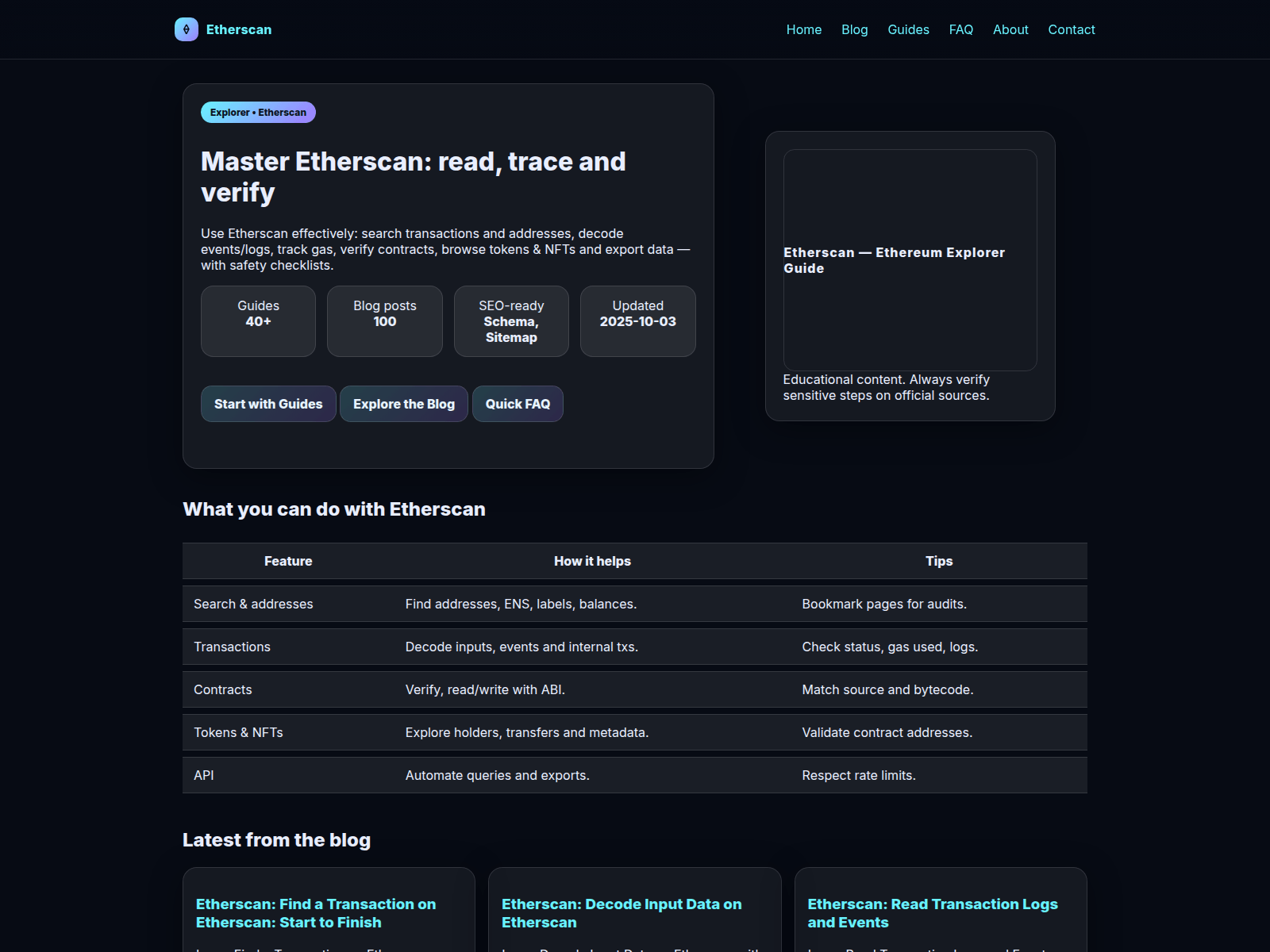Open the Home nav item
The height and width of the screenshot is (952, 1270).
click(x=804, y=29)
